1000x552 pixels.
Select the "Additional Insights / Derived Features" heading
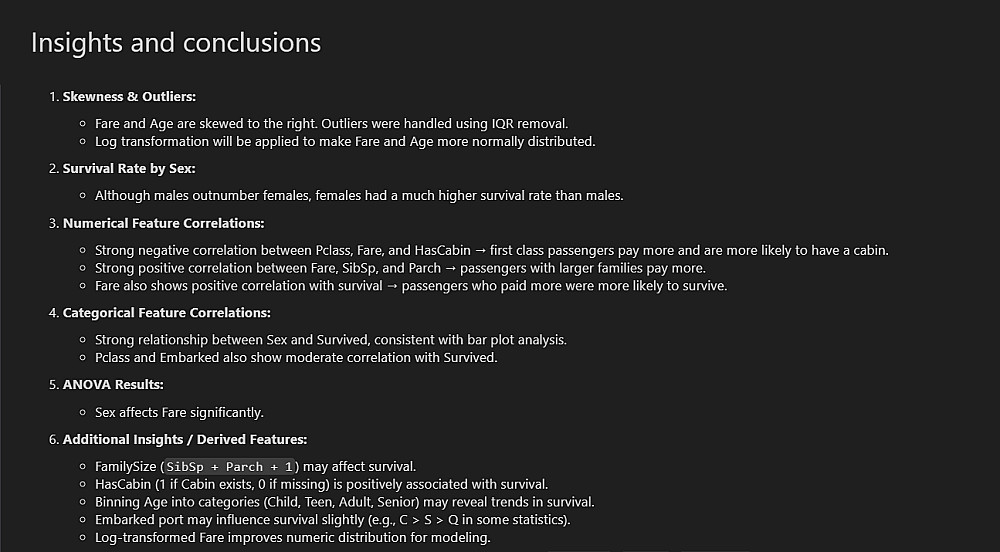click(x=185, y=439)
